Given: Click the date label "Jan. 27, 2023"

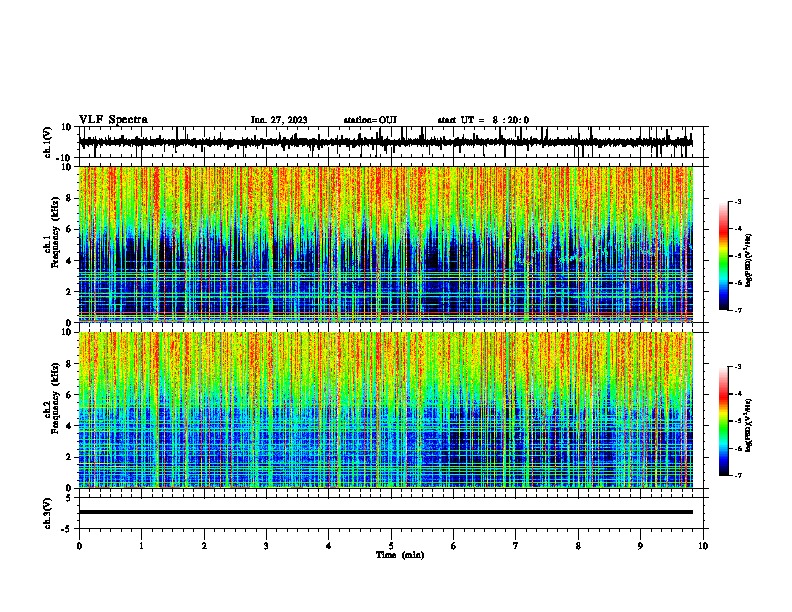Looking at the screenshot, I should [x=279, y=120].
